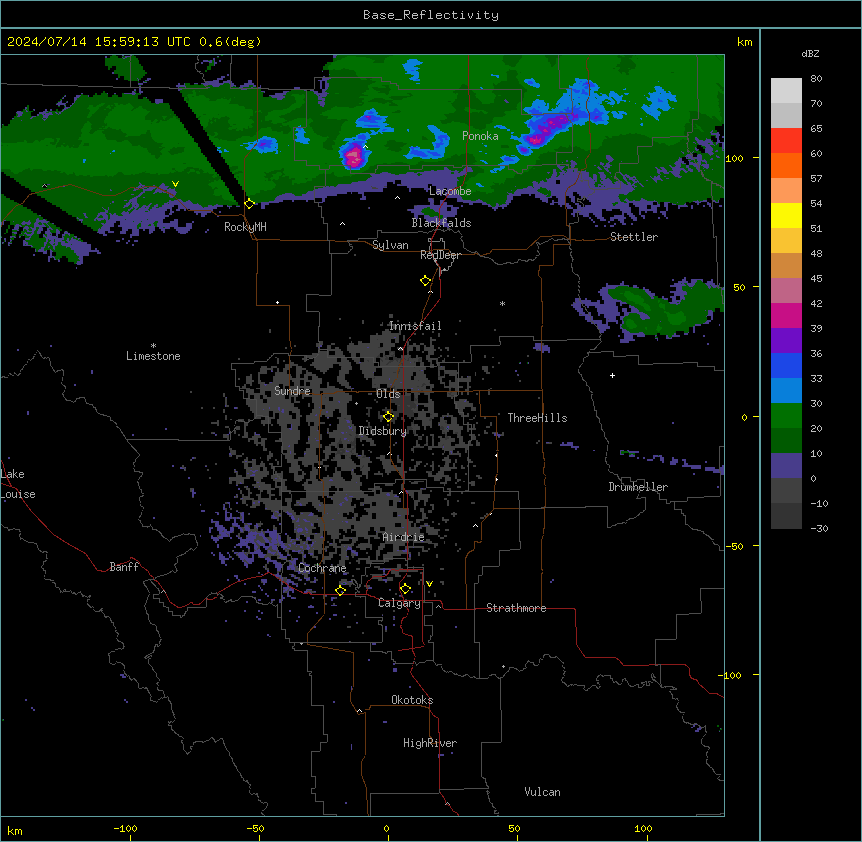Pick the yellow diamond marker below Cochrane
Screen dimensions: 862x842
click(340, 590)
